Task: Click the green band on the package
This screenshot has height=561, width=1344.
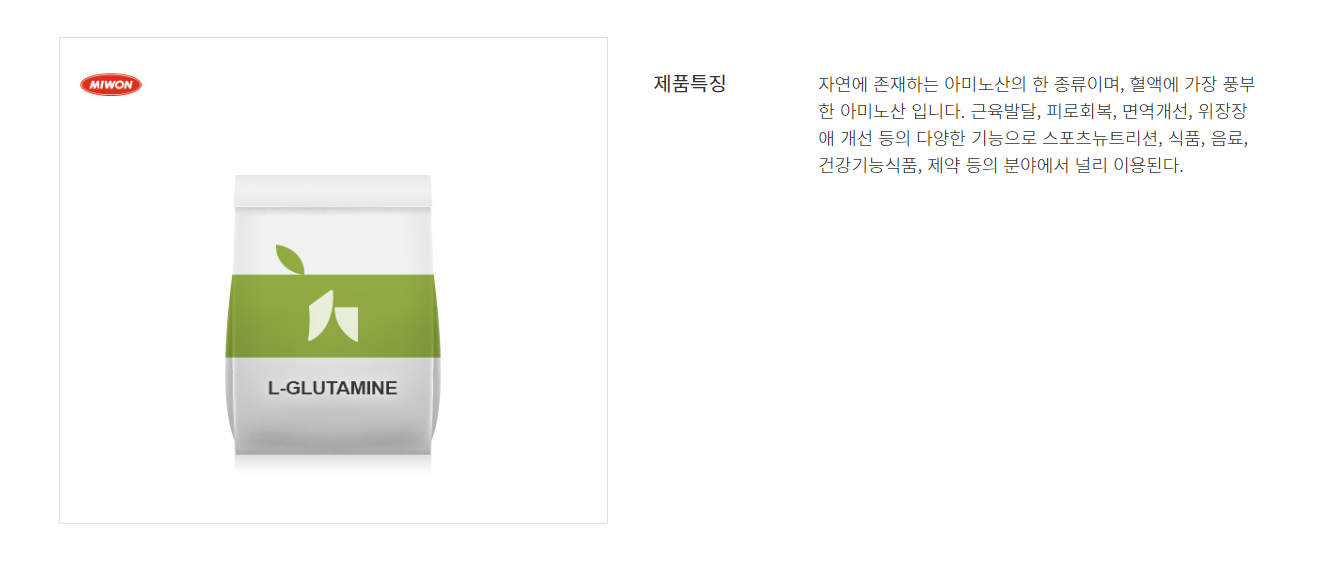Action: click(x=332, y=315)
